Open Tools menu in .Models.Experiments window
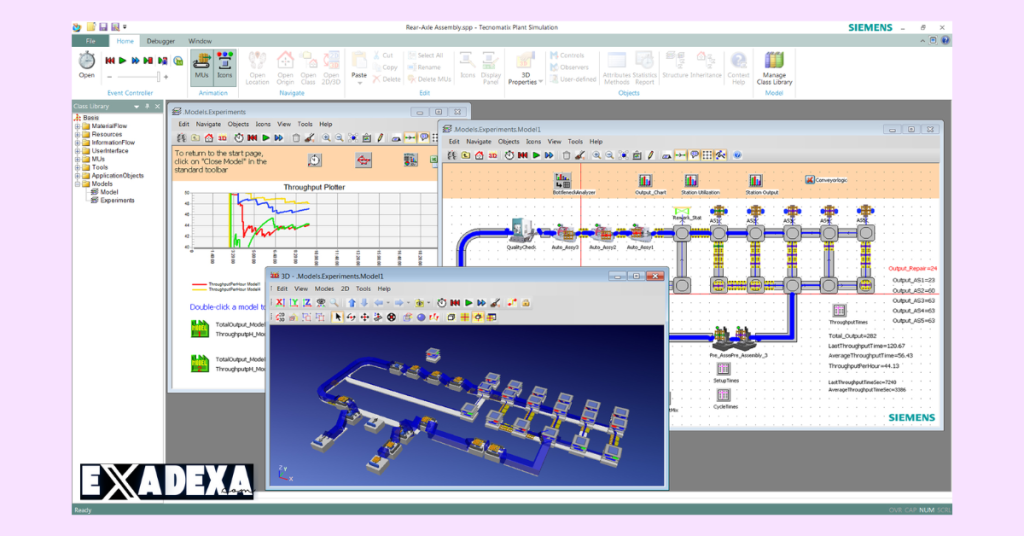Screen dimensions: 1024x536 pos(305,124)
